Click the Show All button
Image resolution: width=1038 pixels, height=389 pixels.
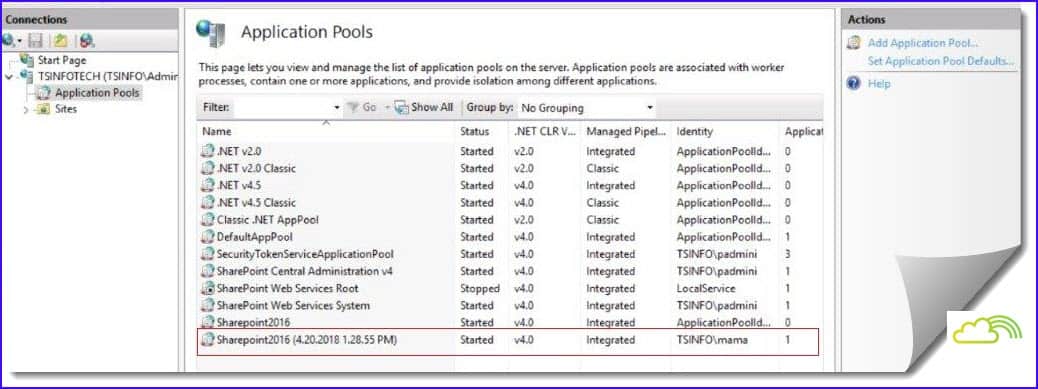click(424, 107)
